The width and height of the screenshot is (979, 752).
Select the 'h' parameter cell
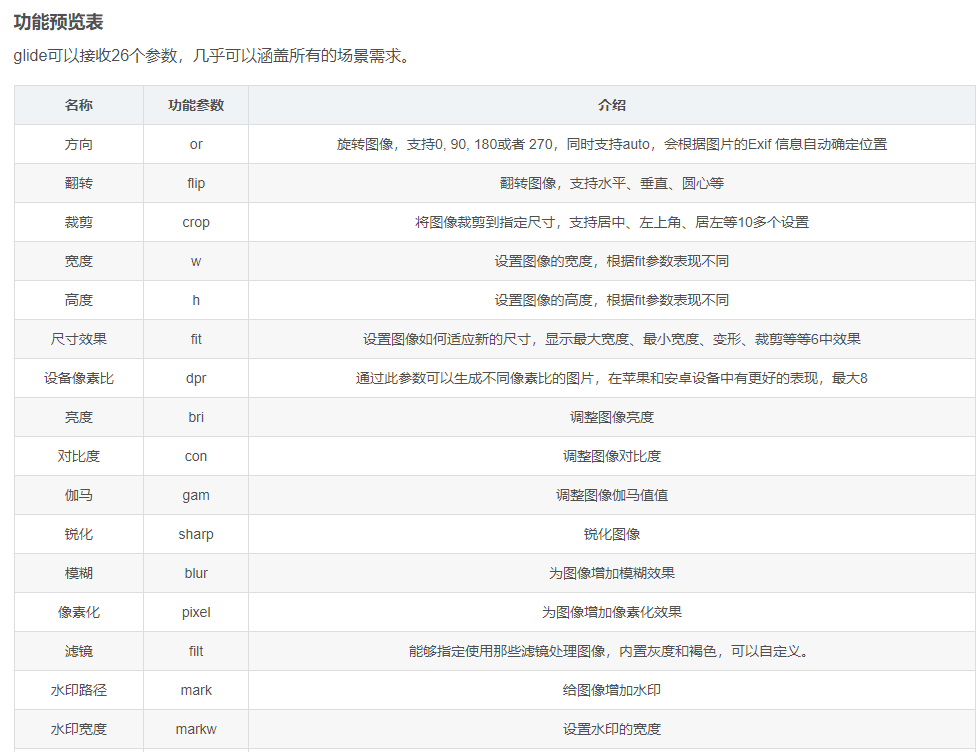[196, 300]
